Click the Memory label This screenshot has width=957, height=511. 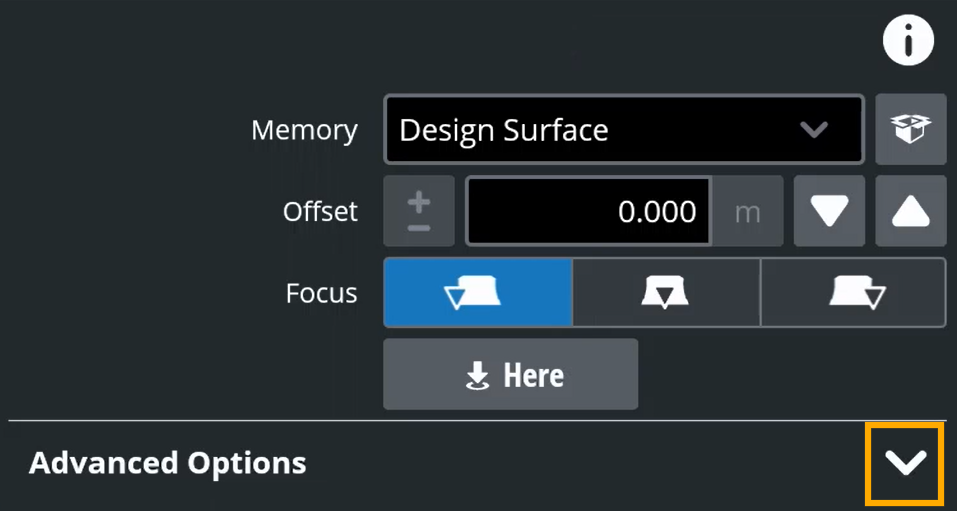[x=305, y=130]
